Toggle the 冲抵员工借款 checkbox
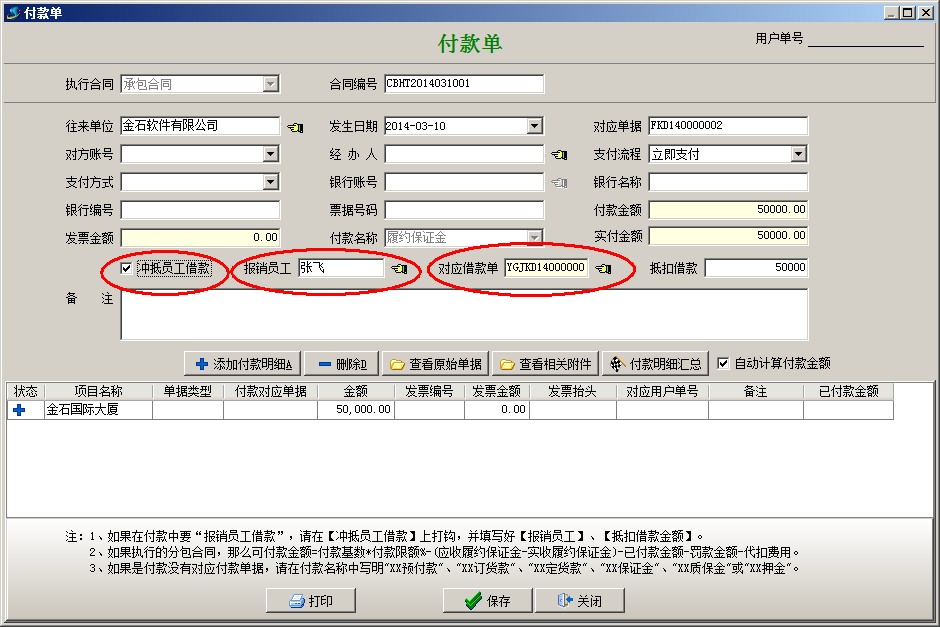940x627 pixels. [126, 268]
